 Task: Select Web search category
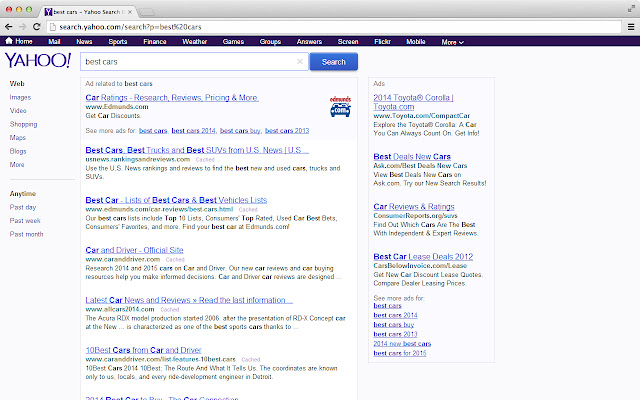(17, 84)
